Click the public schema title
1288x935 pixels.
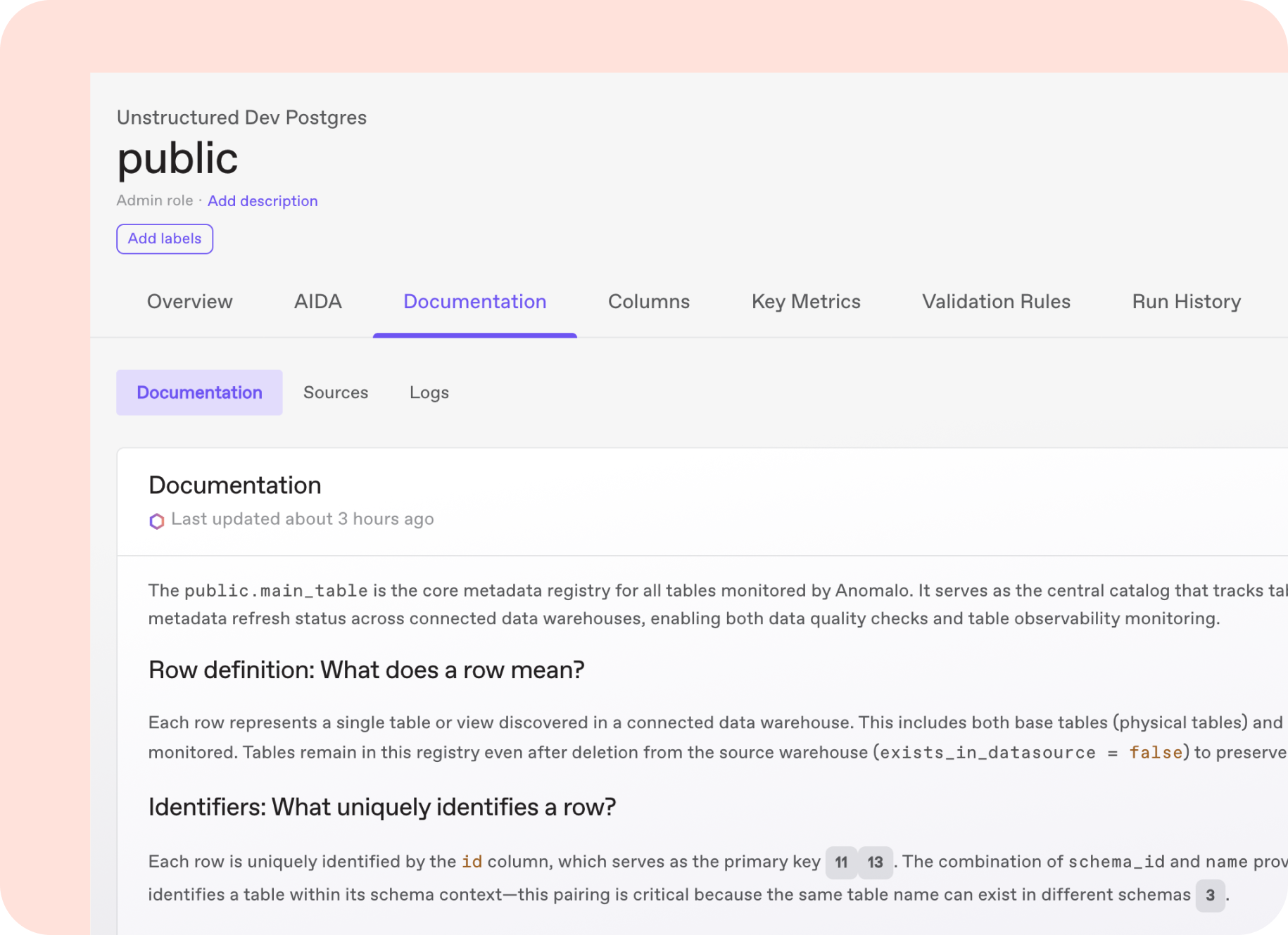click(177, 158)
